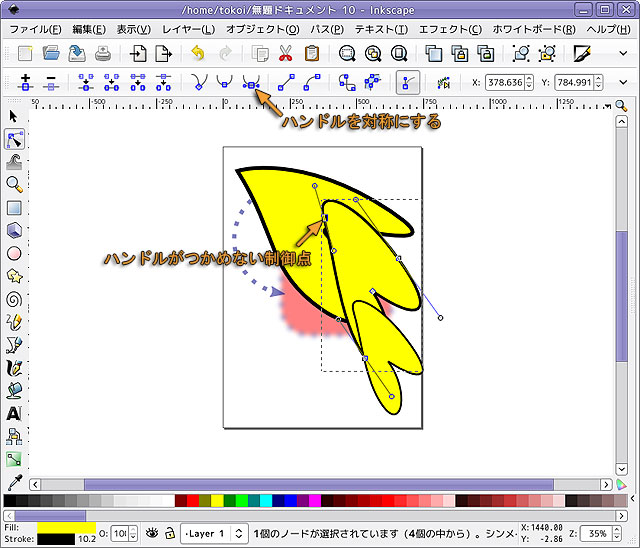640x548 pixels.
Task: Click the Undo arrow icon
Action: click(x=198, y=53)
